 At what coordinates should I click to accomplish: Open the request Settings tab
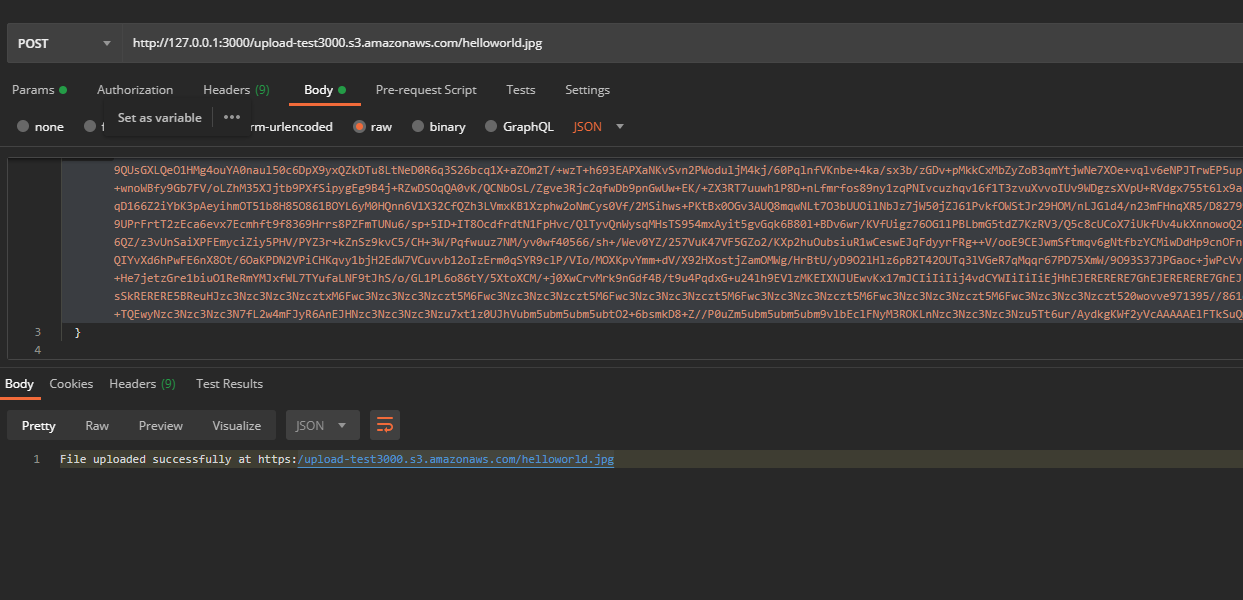tap(587, 90)
